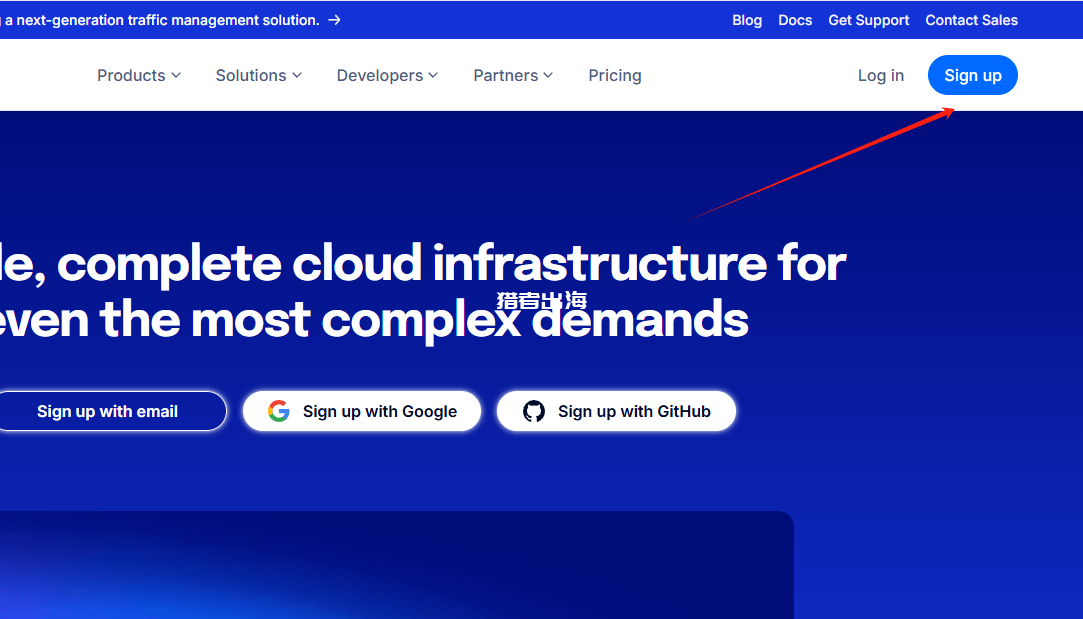The image size is (1083, 619).
Task: Click Contact Sales link
Action: (x=971, y=20)
